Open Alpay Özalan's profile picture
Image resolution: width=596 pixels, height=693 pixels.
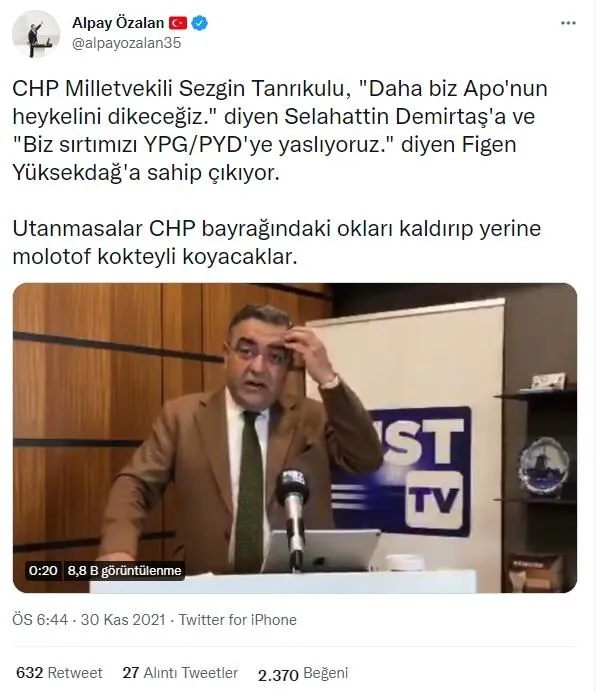(x=36, y=34)
